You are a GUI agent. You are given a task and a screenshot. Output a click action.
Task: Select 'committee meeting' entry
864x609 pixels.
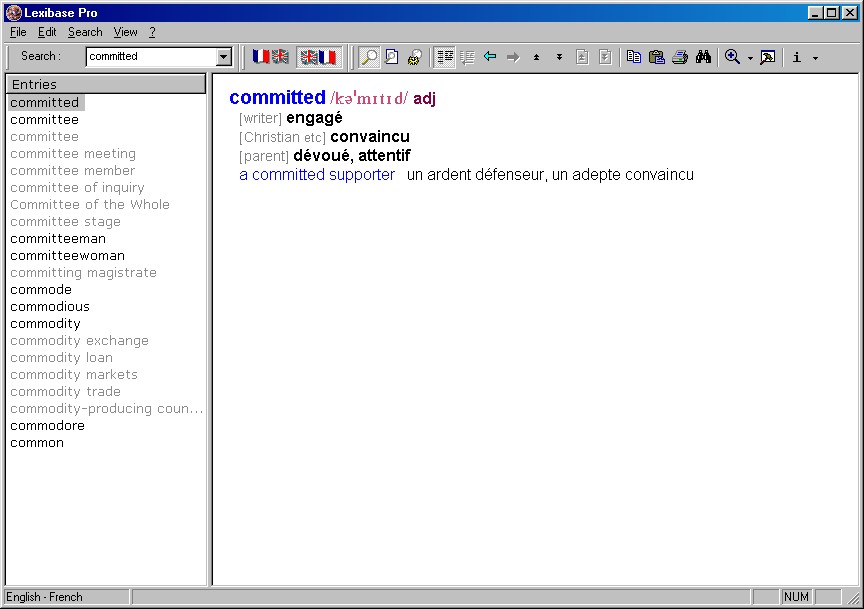click(73, 154)
